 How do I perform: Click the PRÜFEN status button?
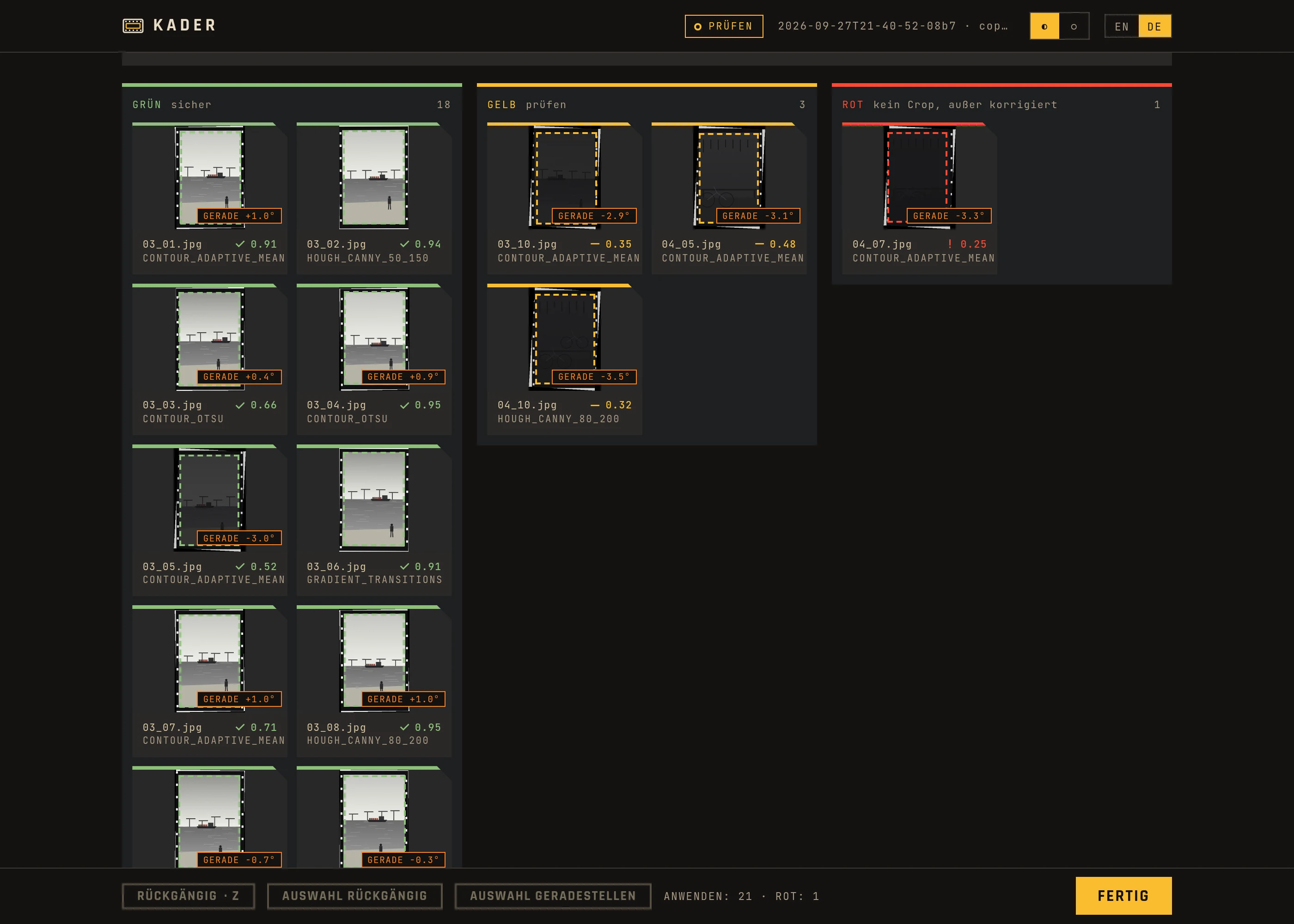click(724, 26)
